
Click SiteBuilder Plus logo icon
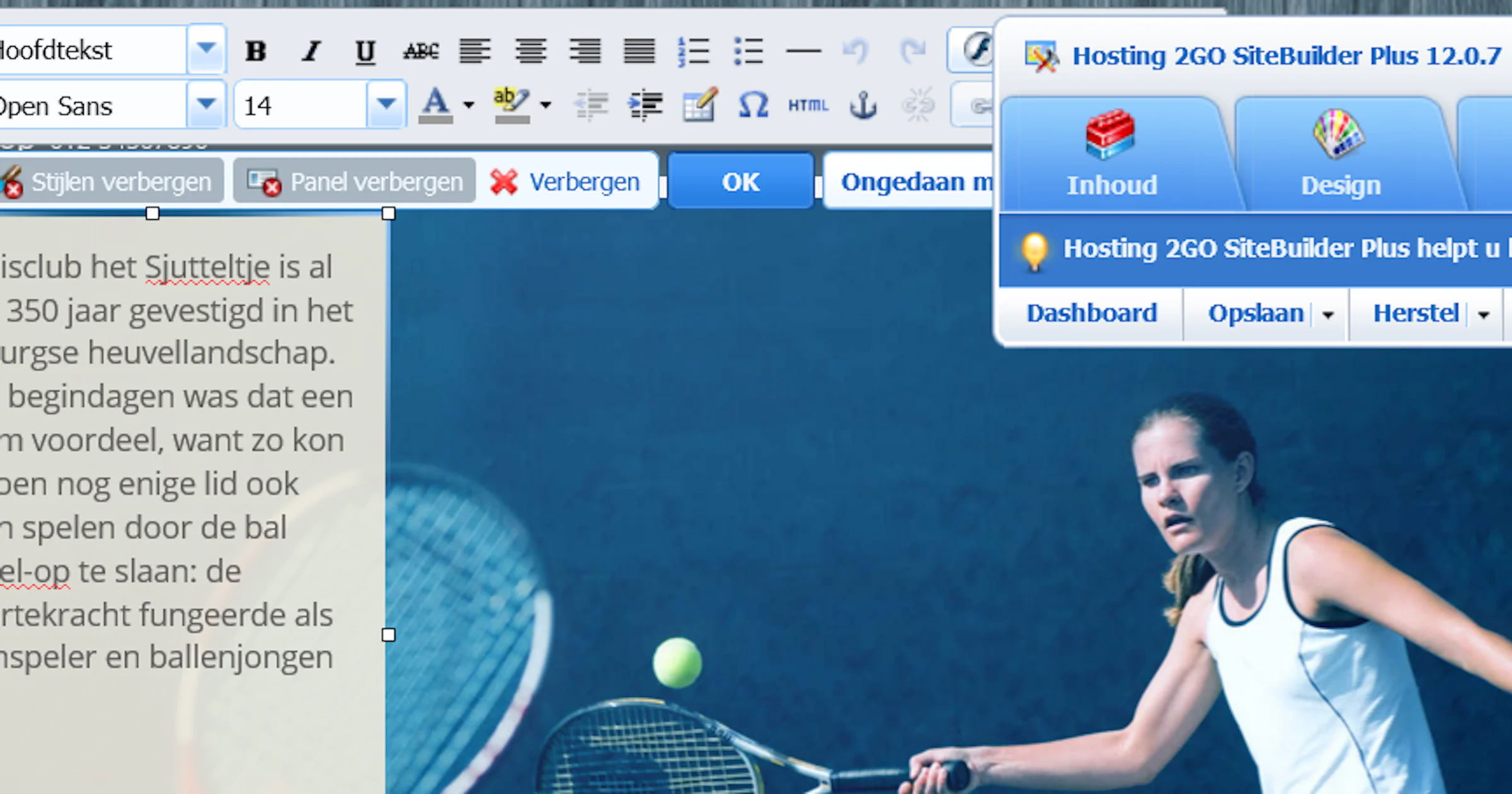click(x=1041, y=57)
